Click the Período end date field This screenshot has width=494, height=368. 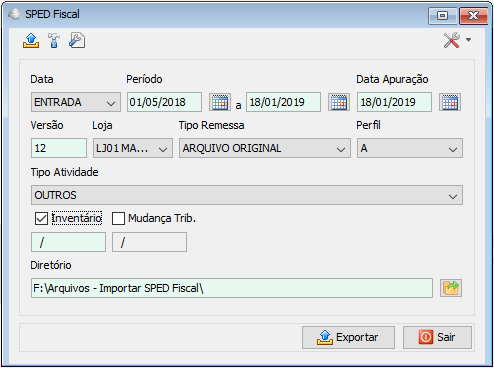pos(283,102)
